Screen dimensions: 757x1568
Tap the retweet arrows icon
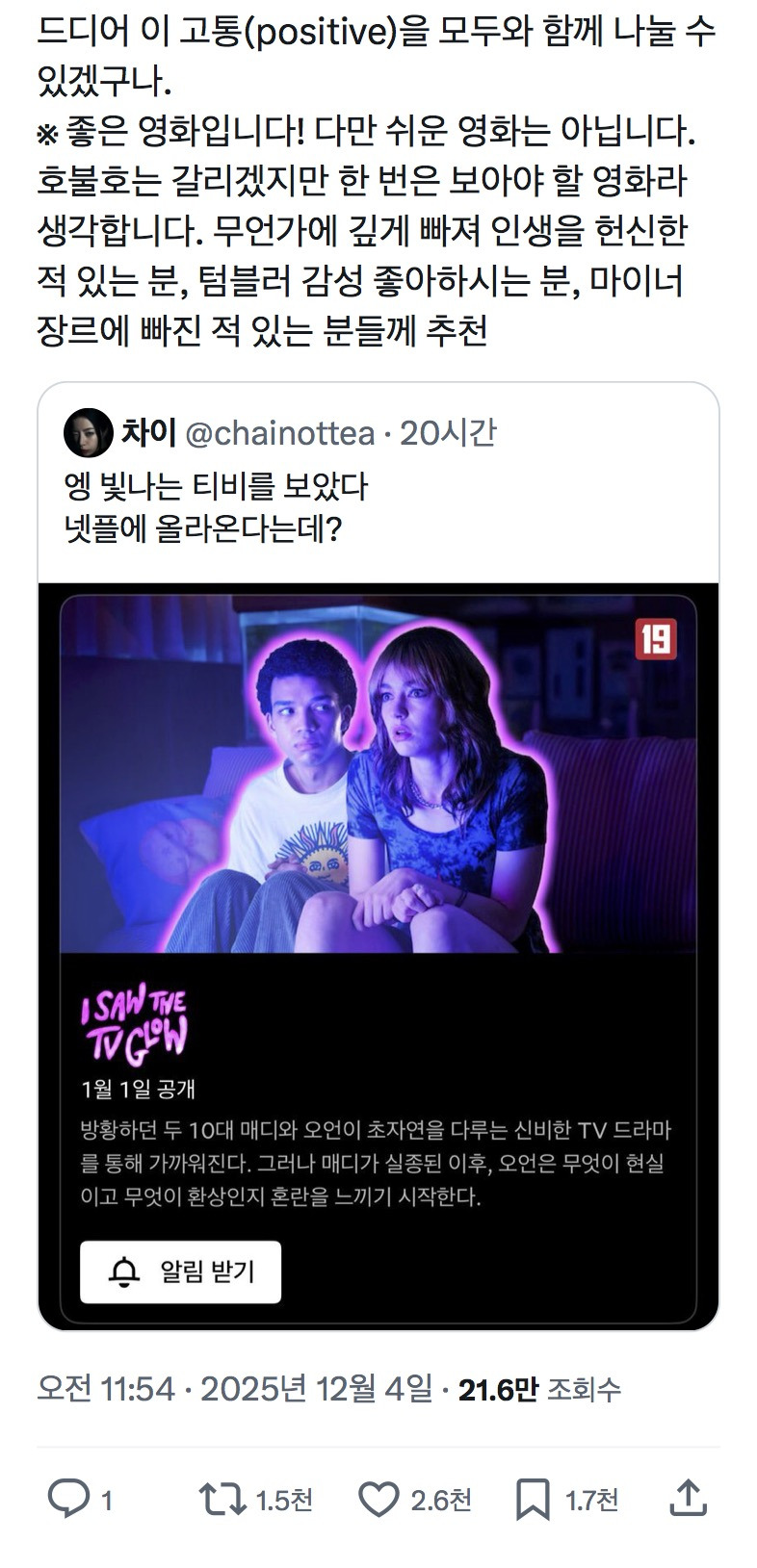click(221, 1499)
